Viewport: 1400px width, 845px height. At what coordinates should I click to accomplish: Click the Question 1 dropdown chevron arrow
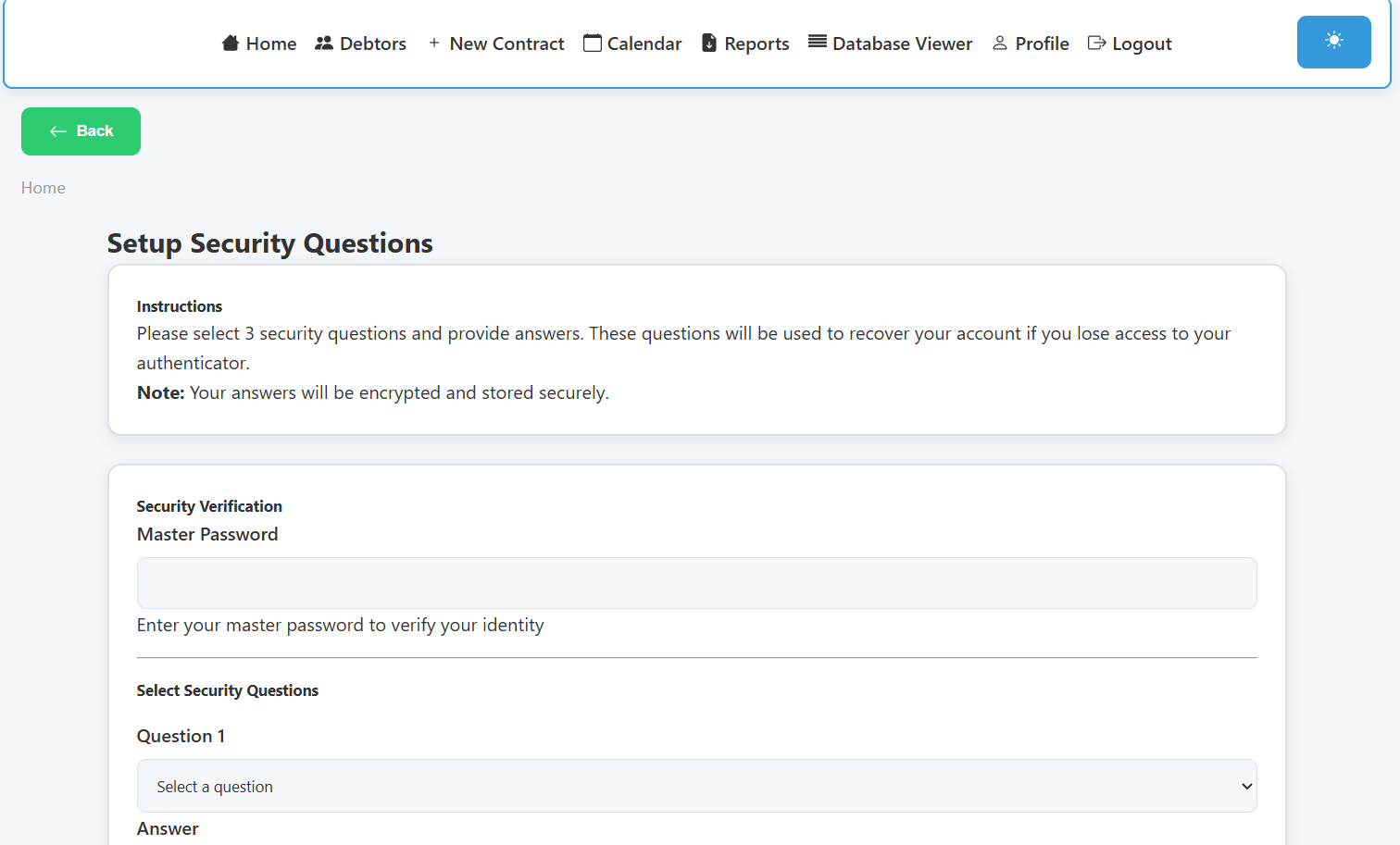coord(1246,786)
